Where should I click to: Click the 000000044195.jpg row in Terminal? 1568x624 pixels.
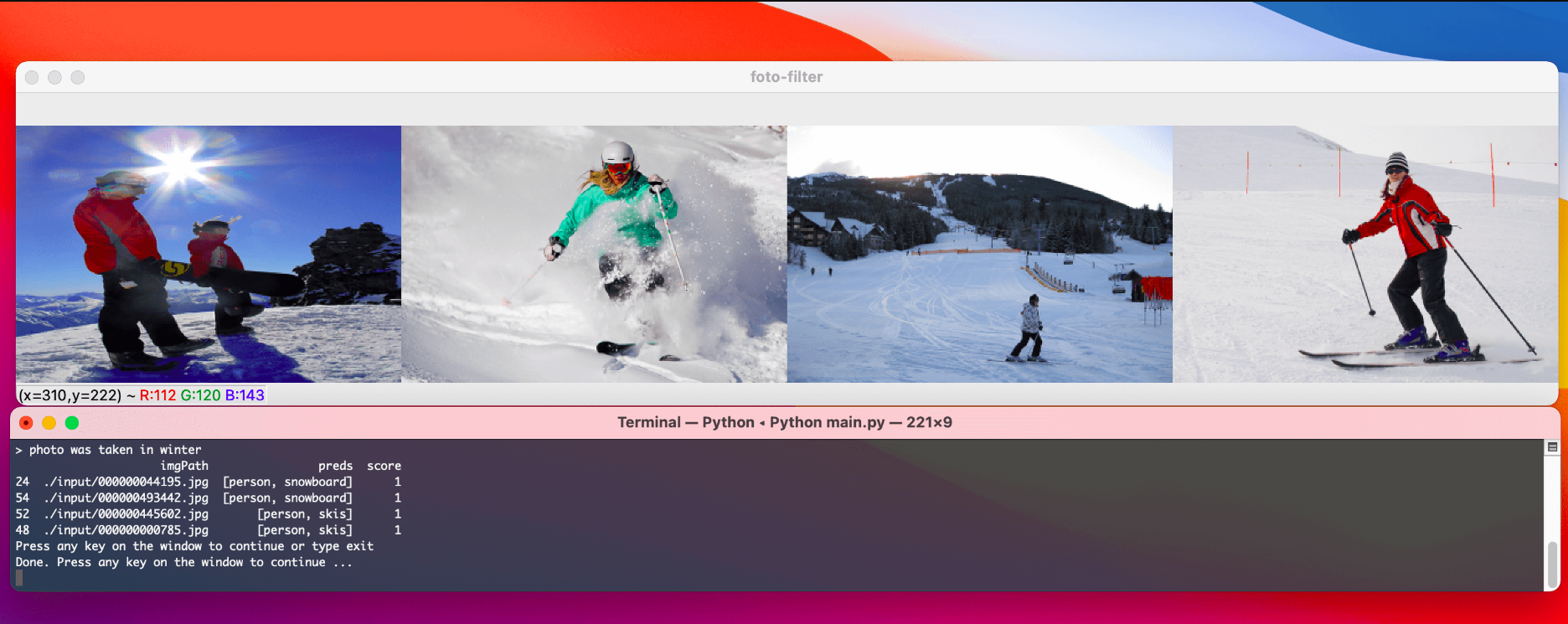coord(126,482)
